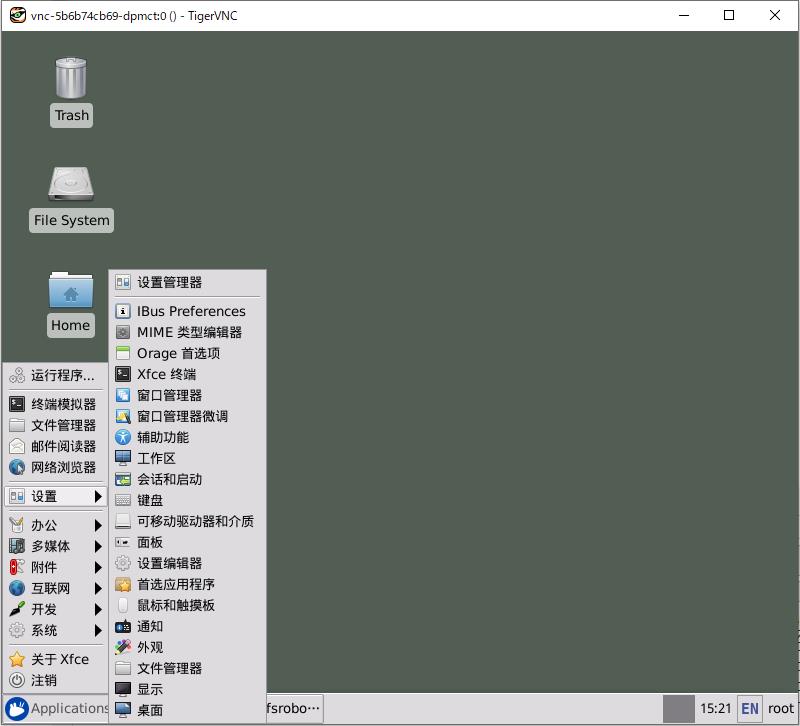Screen dimensions: 800x726
Task: Click the Xfce mouse Applications logo icon
Action: click(17, 709)
